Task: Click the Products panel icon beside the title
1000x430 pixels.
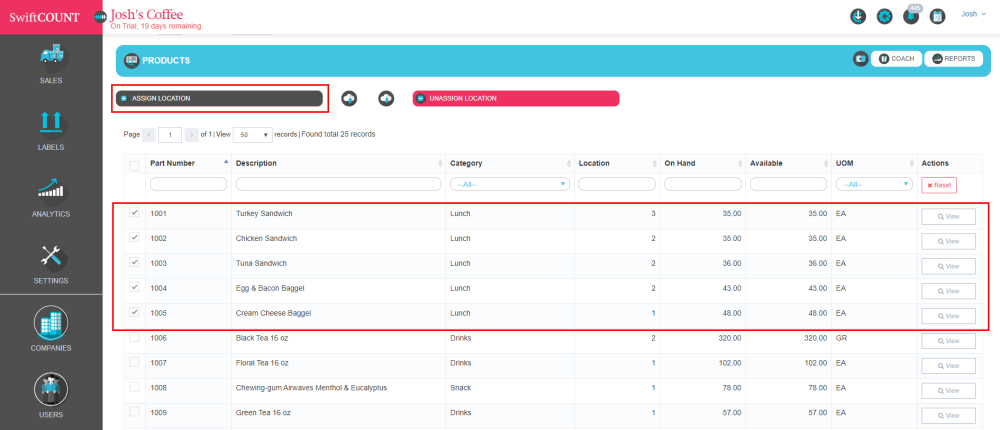Action: pos(132,60)
